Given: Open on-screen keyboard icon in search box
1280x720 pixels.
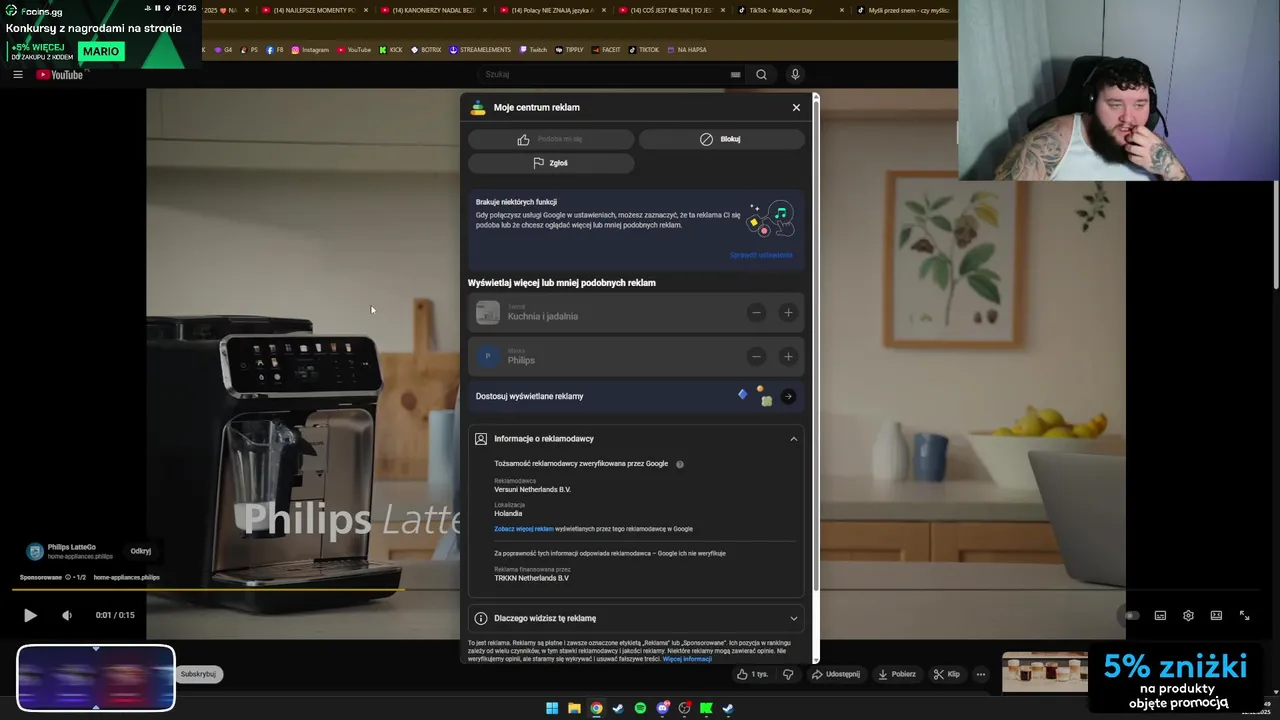Looking at the screenshot, I should [x=736, y=74].
